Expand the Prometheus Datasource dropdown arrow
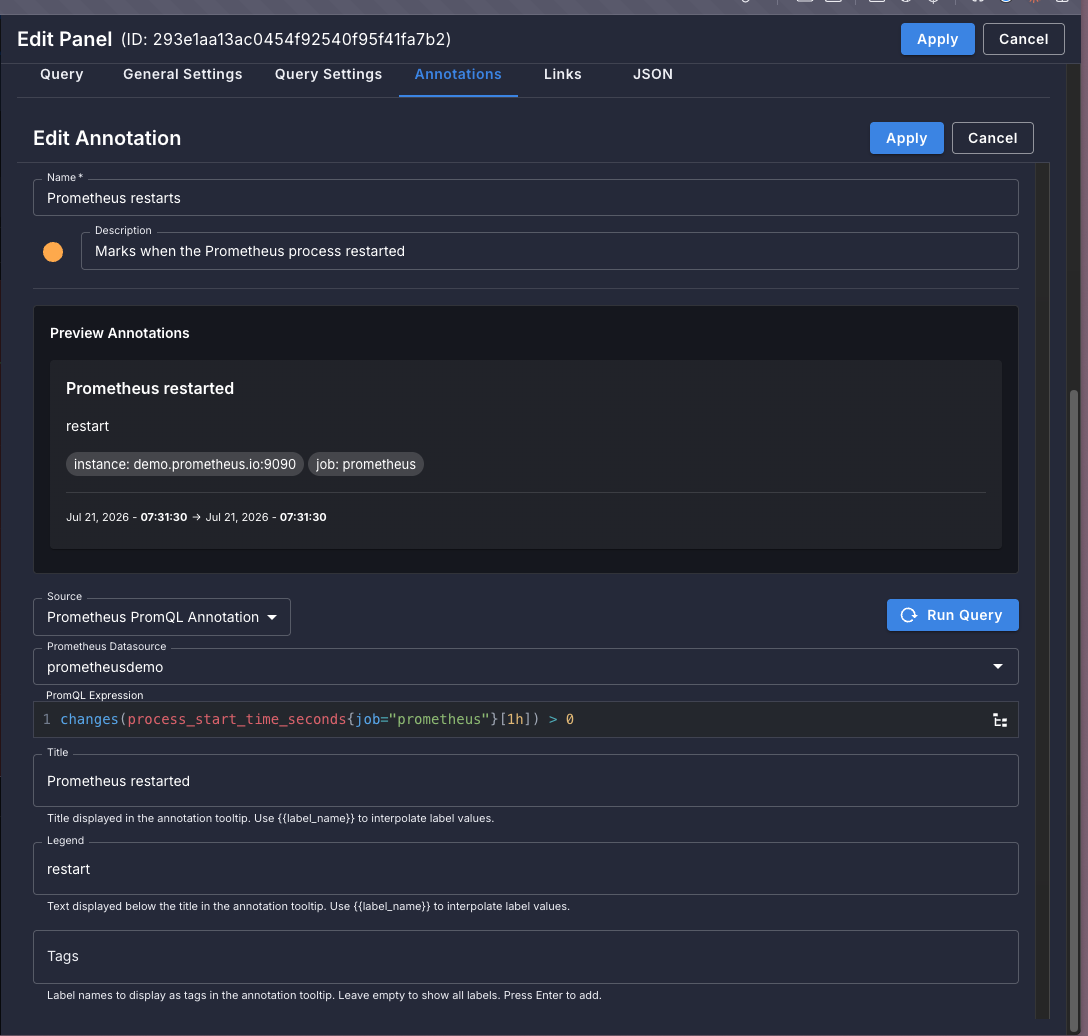Screen dimensions: 1088x1036 pos(998,667)
